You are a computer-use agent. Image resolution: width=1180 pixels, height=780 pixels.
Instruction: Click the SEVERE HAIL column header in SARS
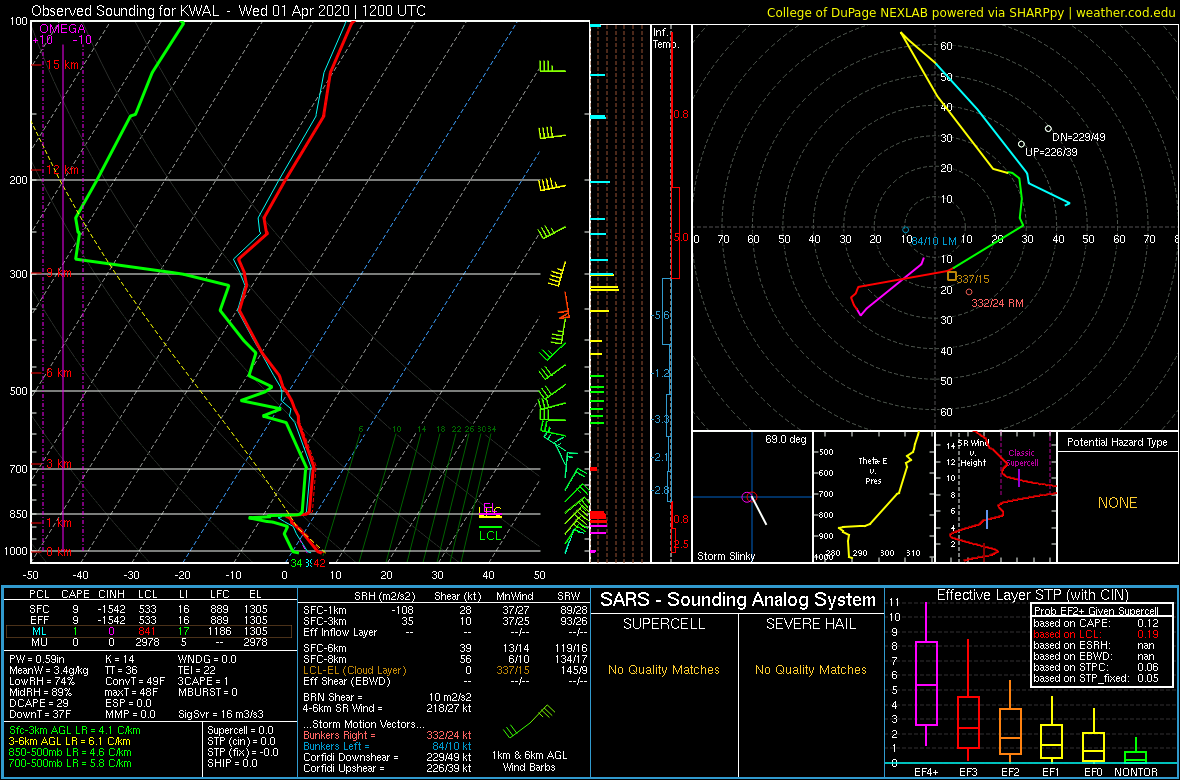click(x=812, y=624)
